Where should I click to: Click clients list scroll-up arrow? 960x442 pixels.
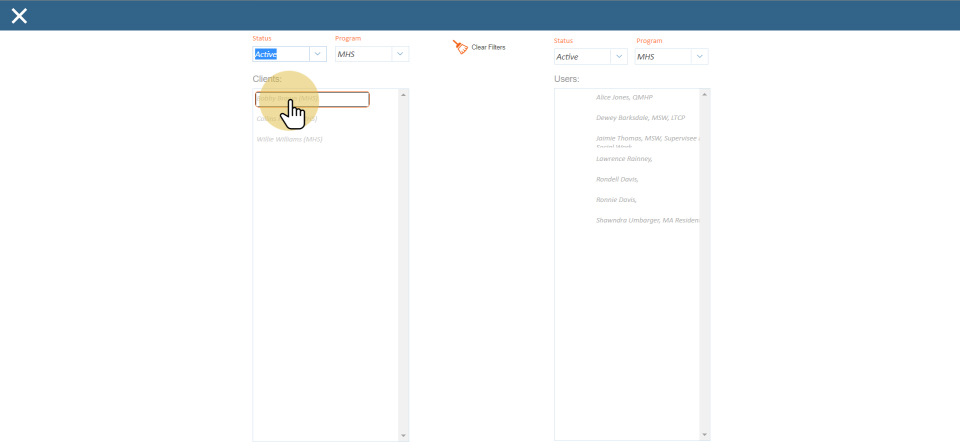point(403,95)
